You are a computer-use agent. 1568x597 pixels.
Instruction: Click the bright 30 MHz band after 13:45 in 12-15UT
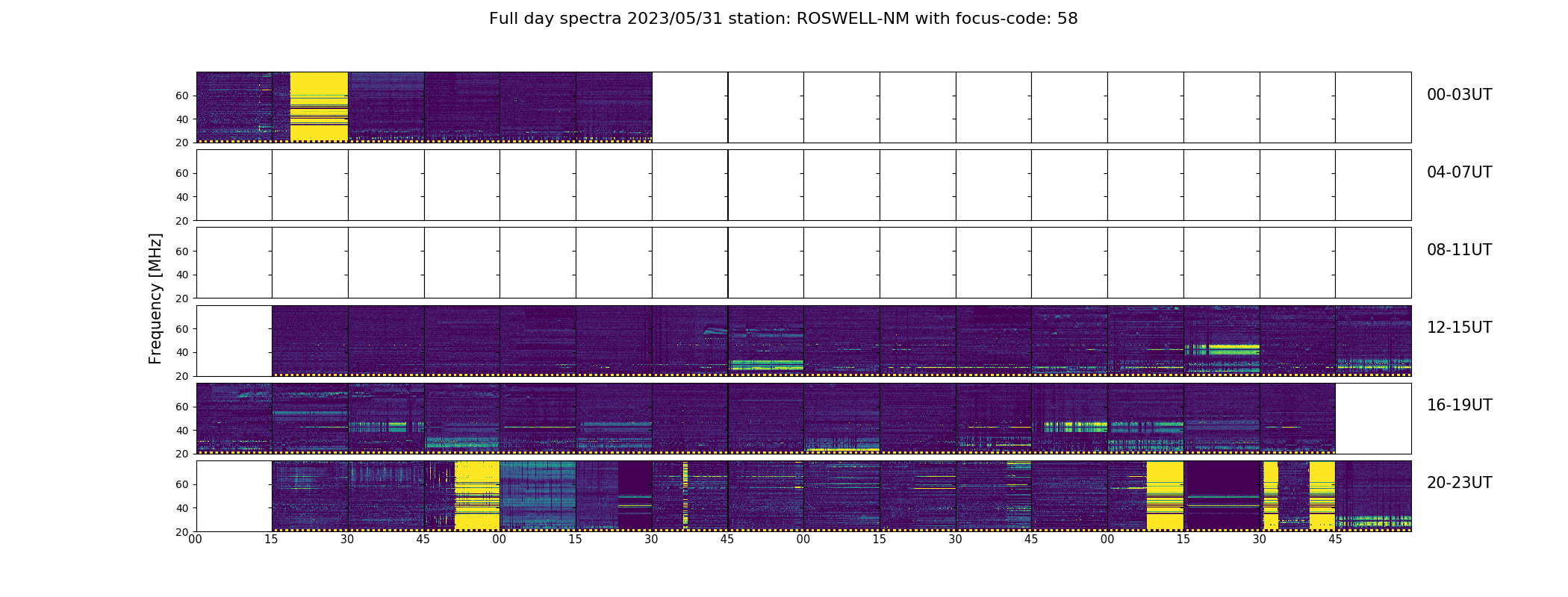coord(766,364)
